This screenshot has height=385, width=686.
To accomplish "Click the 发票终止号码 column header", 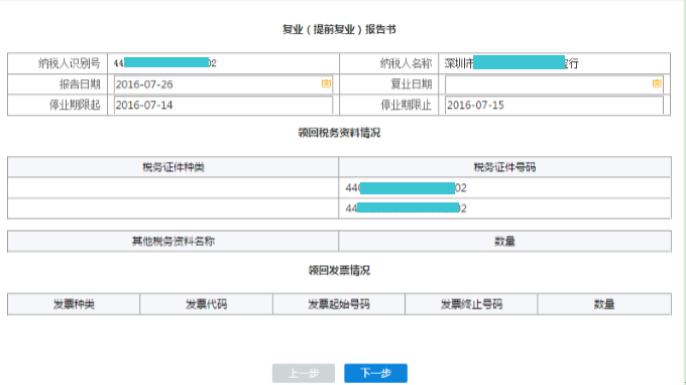I will (471, 304).
